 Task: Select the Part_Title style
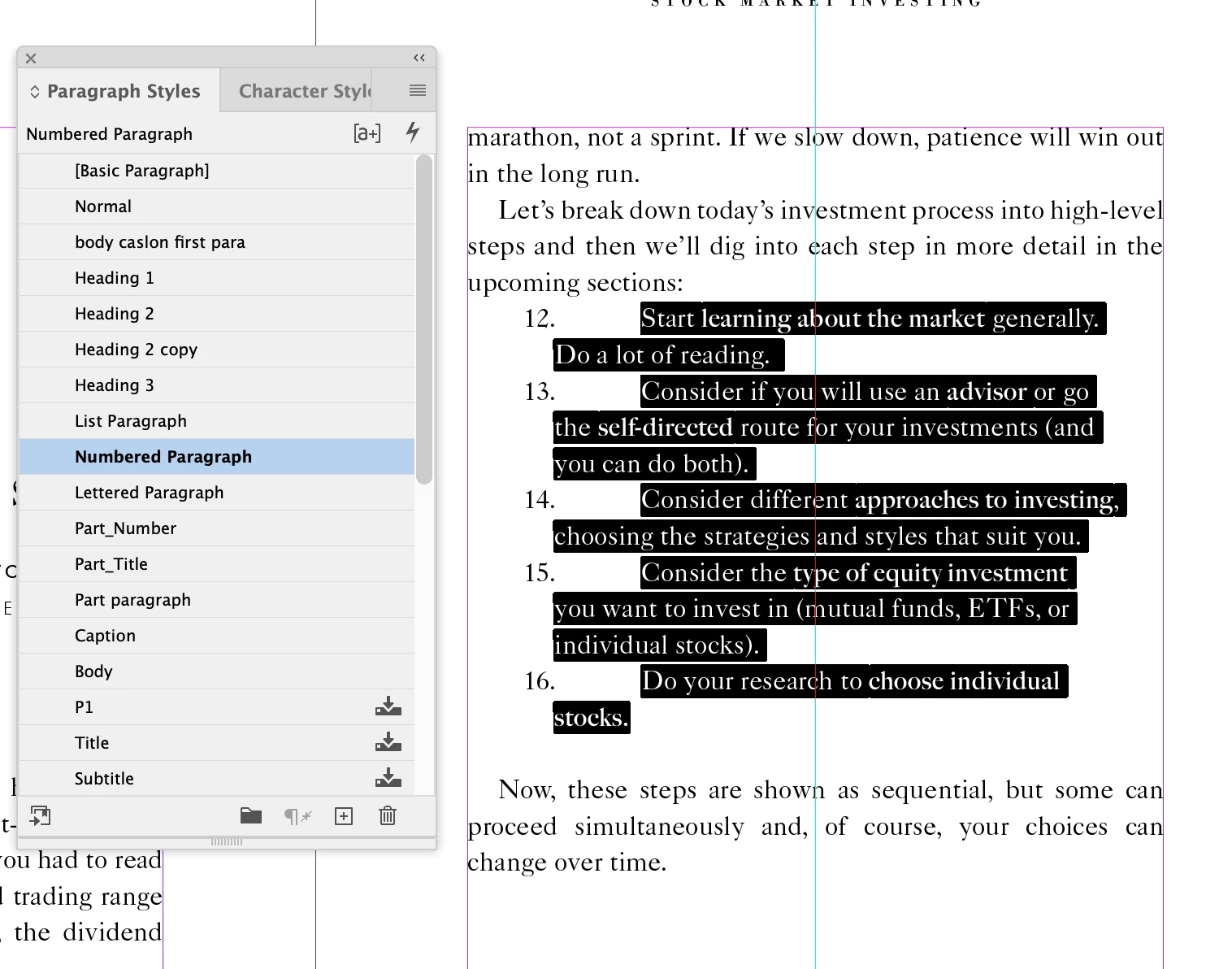[x=217, y=564]
